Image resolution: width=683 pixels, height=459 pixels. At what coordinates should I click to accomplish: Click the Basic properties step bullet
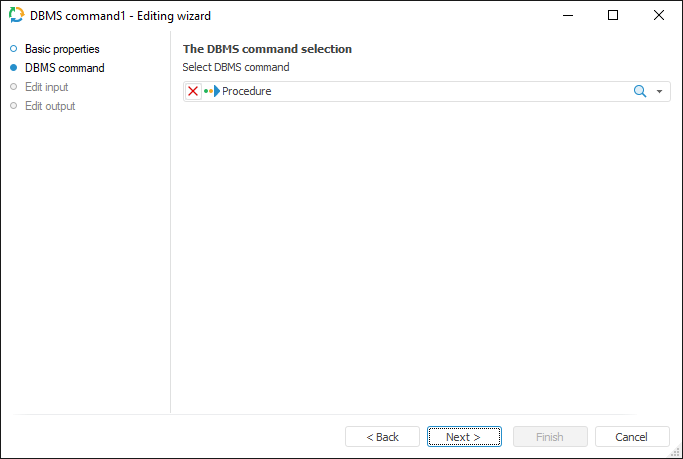[x=13, y=49]
